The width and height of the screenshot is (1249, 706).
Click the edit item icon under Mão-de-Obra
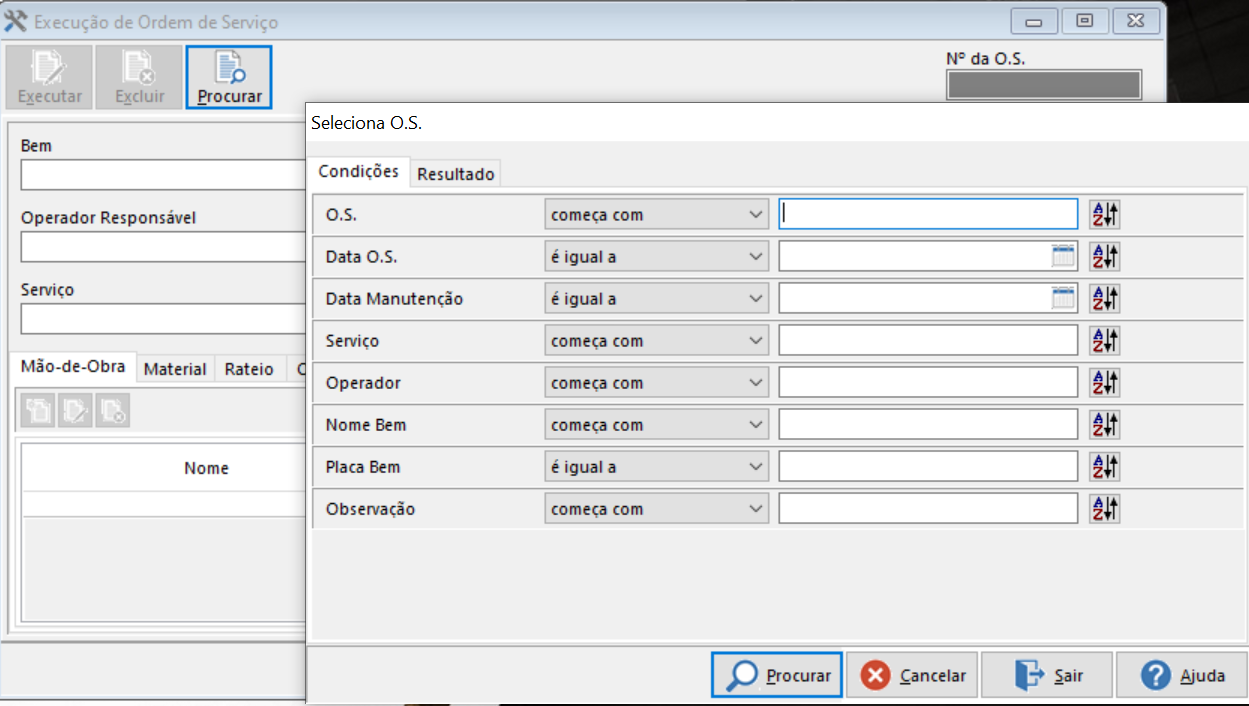pyautogui.click(x=75, y=410)
